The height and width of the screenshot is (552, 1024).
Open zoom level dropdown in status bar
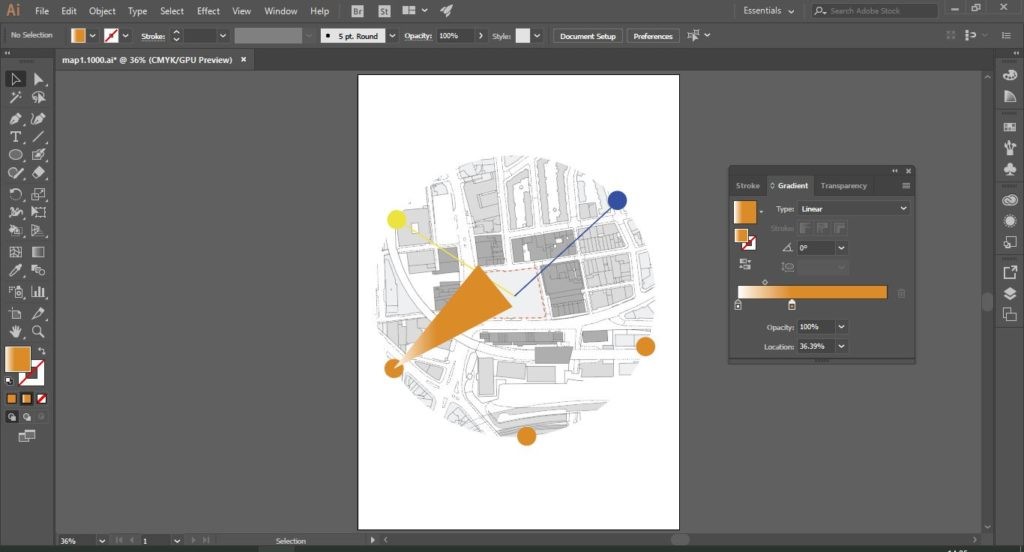102,541
